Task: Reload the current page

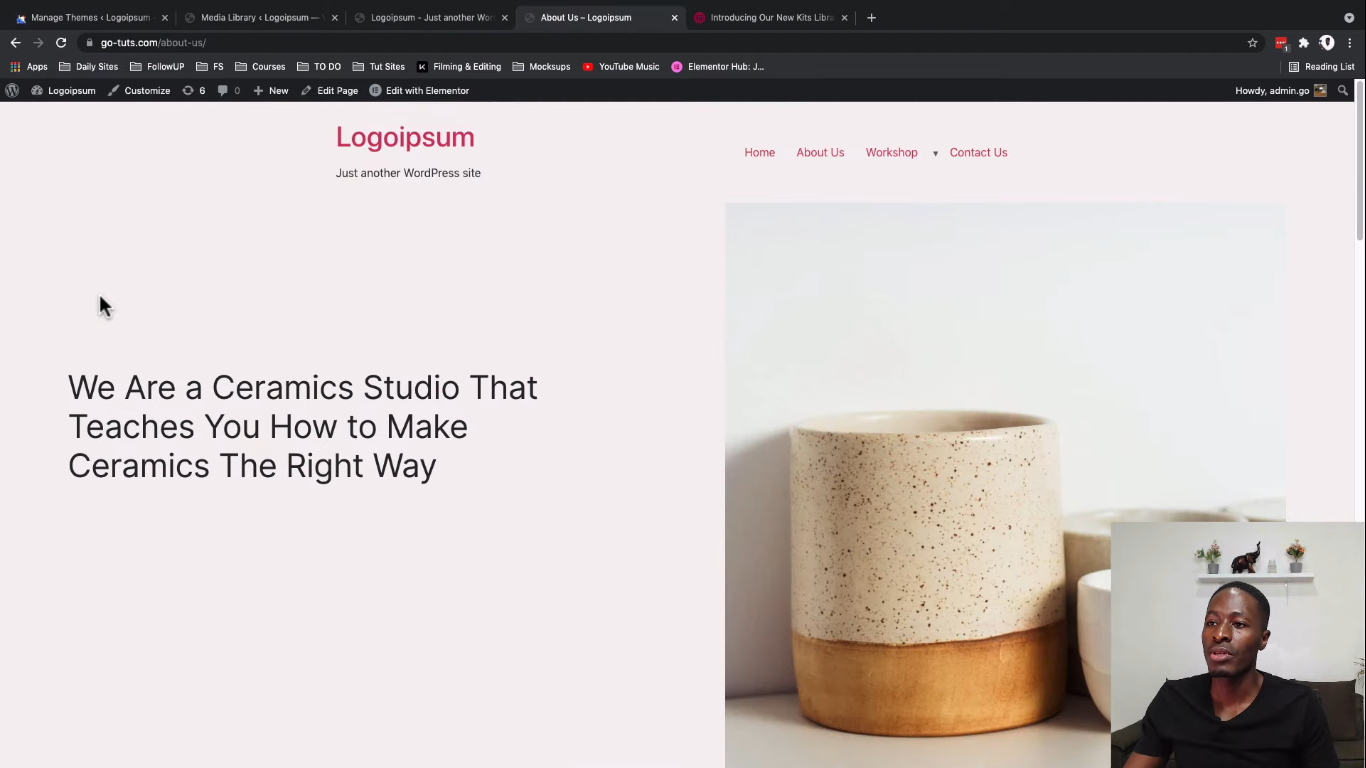Action: [x=61, y=43]
